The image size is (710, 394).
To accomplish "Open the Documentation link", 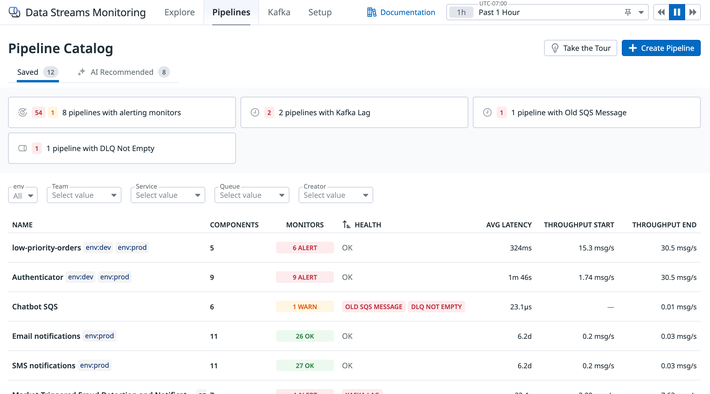I will (x=401, y=12).
